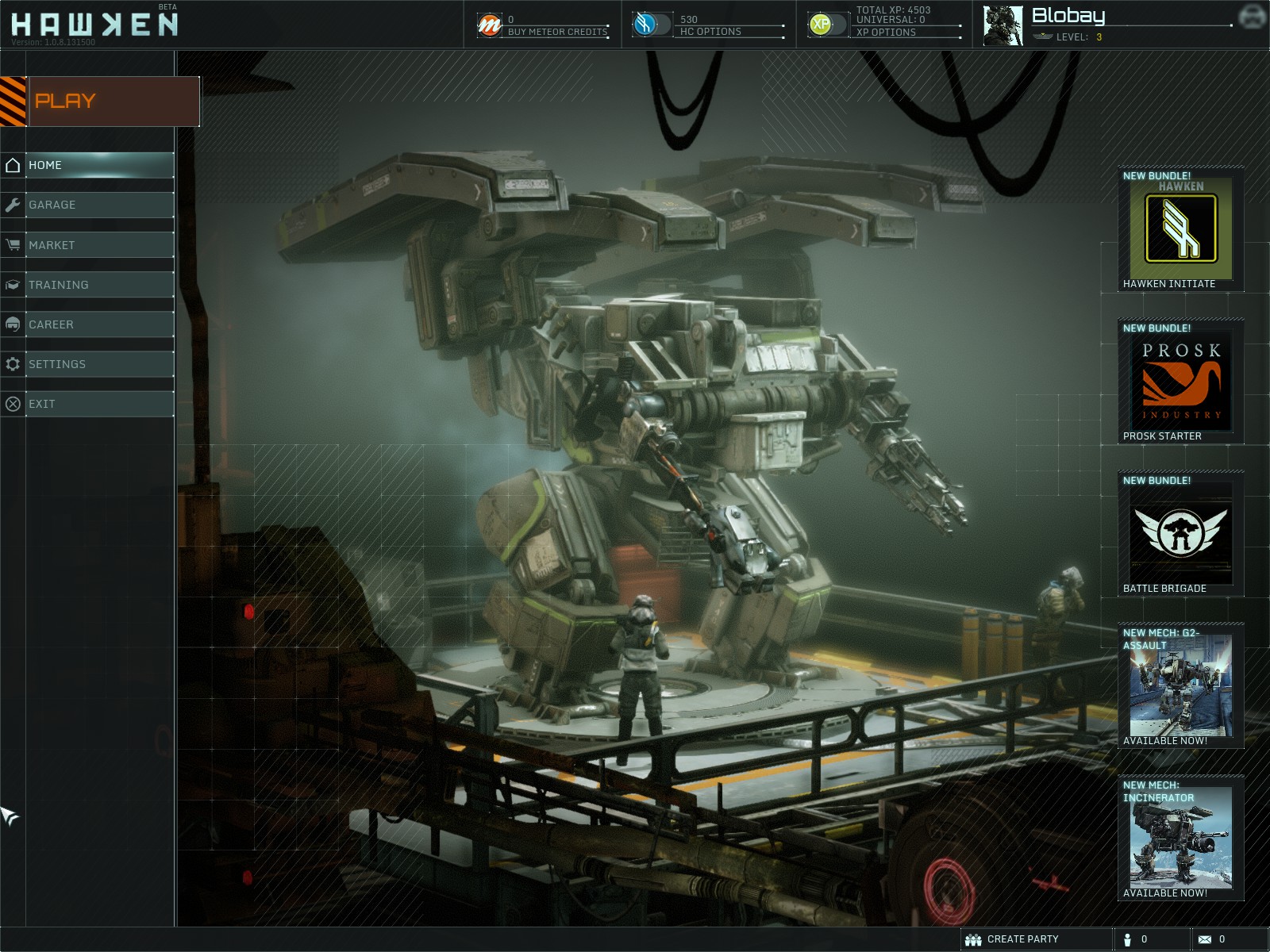Click the party people icon
This screenshot has width=1270, height=952.
click(x=974, y=939)
